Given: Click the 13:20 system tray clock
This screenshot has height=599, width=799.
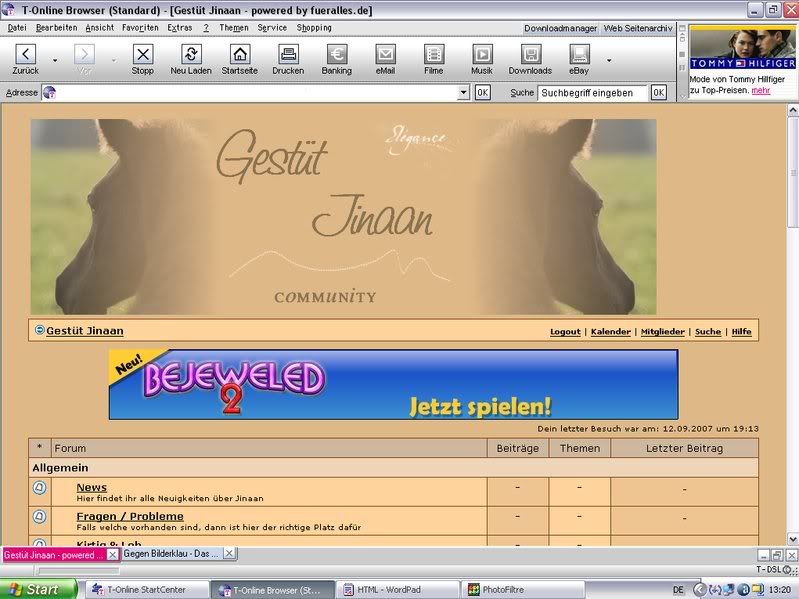Looking at the screenshot, I should click(780, 590).
